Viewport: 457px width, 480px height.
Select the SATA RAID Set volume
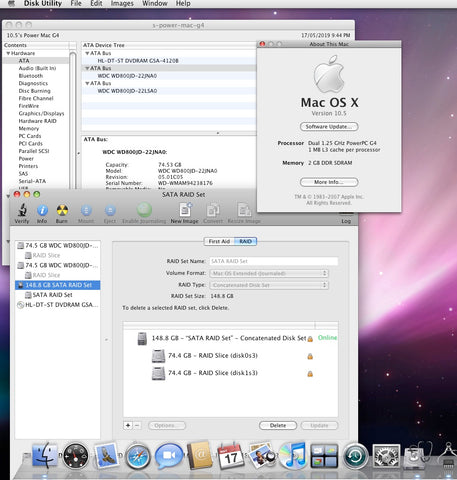[x=58, y=295]
